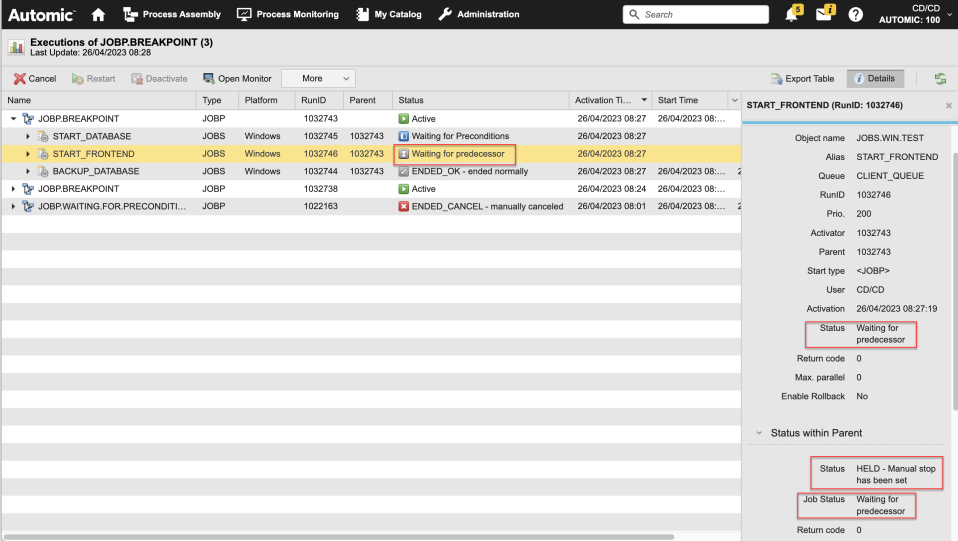Open Process Monitoring perspective
Viewport: 958px width, 541px height.
287,14
